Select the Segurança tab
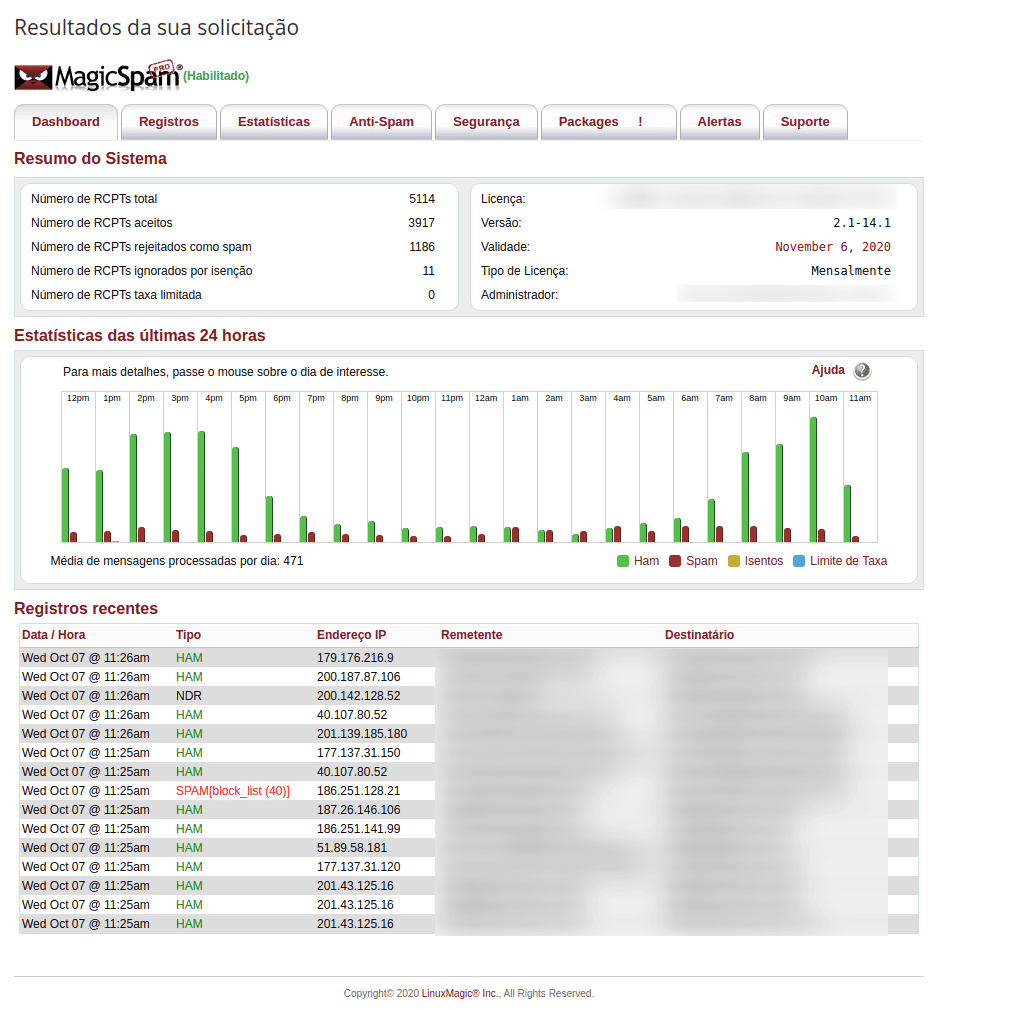Image resolution: width=1023 pixels, height=1010 pixels. pos(486,122)
